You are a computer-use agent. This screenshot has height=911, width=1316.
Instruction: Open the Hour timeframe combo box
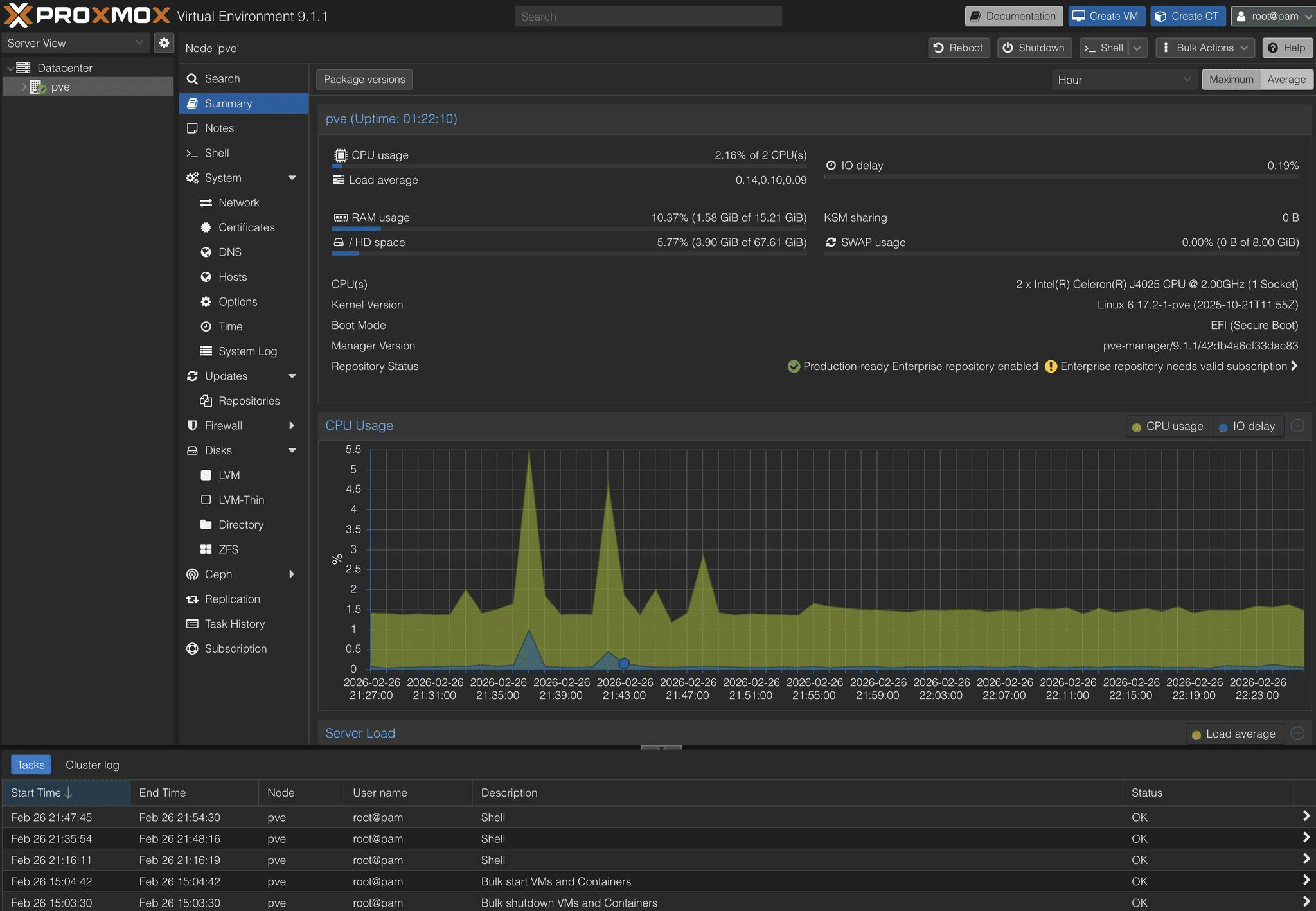[1186, 80]
